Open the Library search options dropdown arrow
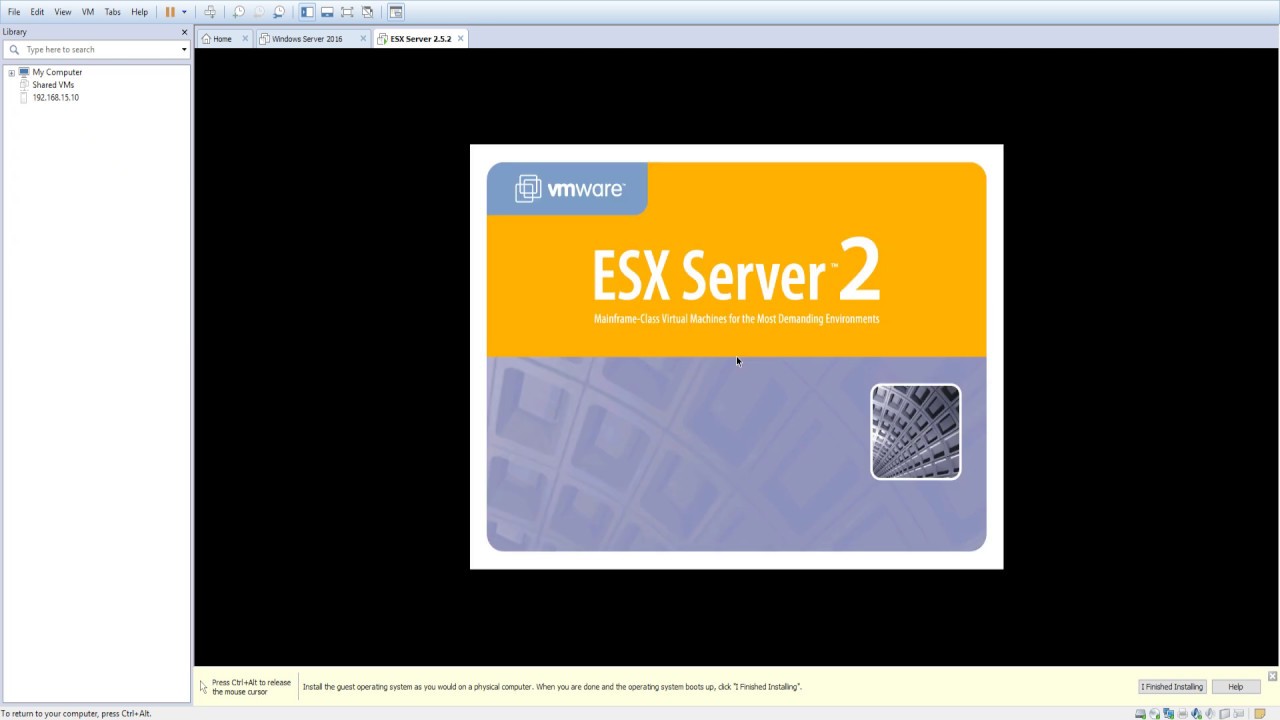Screen dimensions: 1280x720 click(184, 50)
